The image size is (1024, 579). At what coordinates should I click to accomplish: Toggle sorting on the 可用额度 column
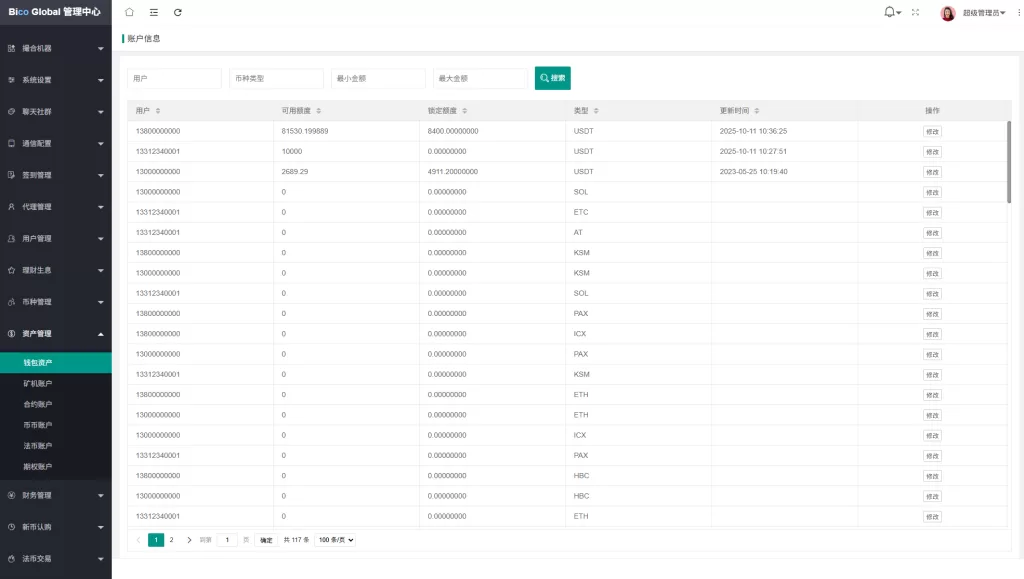pyautogui.click(x=319, y=110)
